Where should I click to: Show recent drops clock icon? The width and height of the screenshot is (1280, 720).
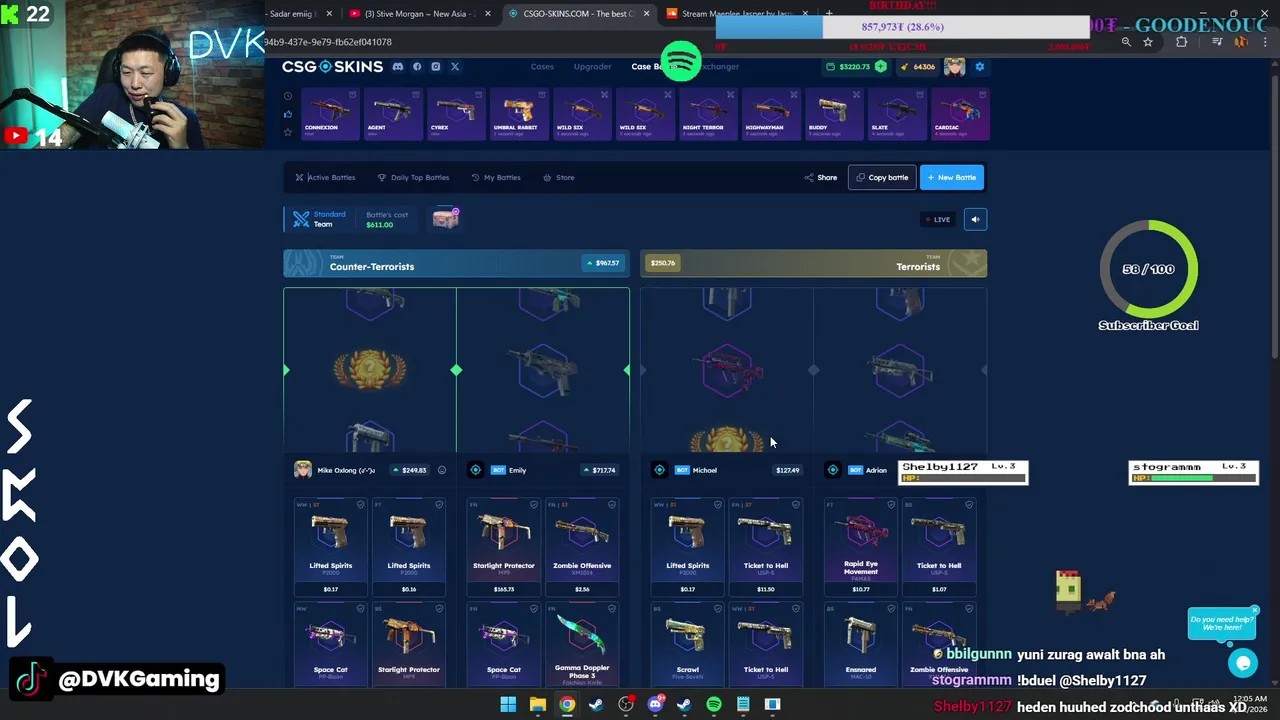(x=288, y=97)
